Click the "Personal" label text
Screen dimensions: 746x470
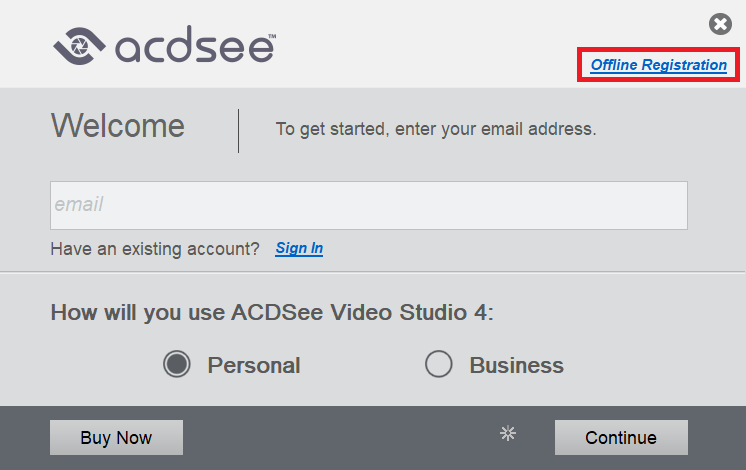[254, 365]
